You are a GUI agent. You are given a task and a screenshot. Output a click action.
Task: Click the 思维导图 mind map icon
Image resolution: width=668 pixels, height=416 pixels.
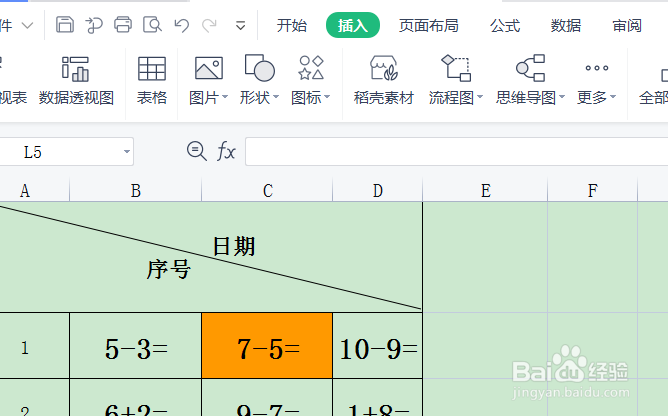coord(530,68)
